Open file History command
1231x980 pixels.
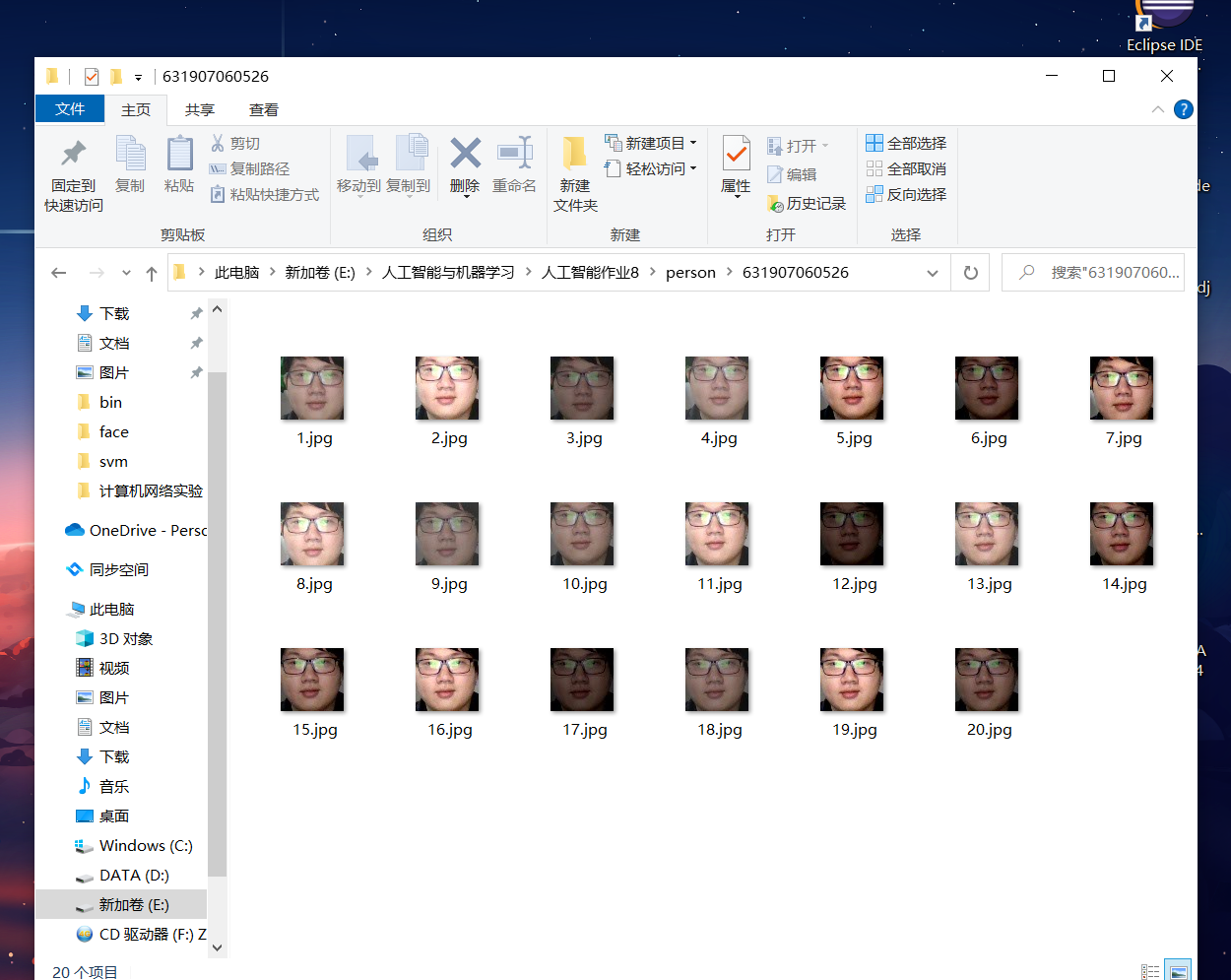807,203
